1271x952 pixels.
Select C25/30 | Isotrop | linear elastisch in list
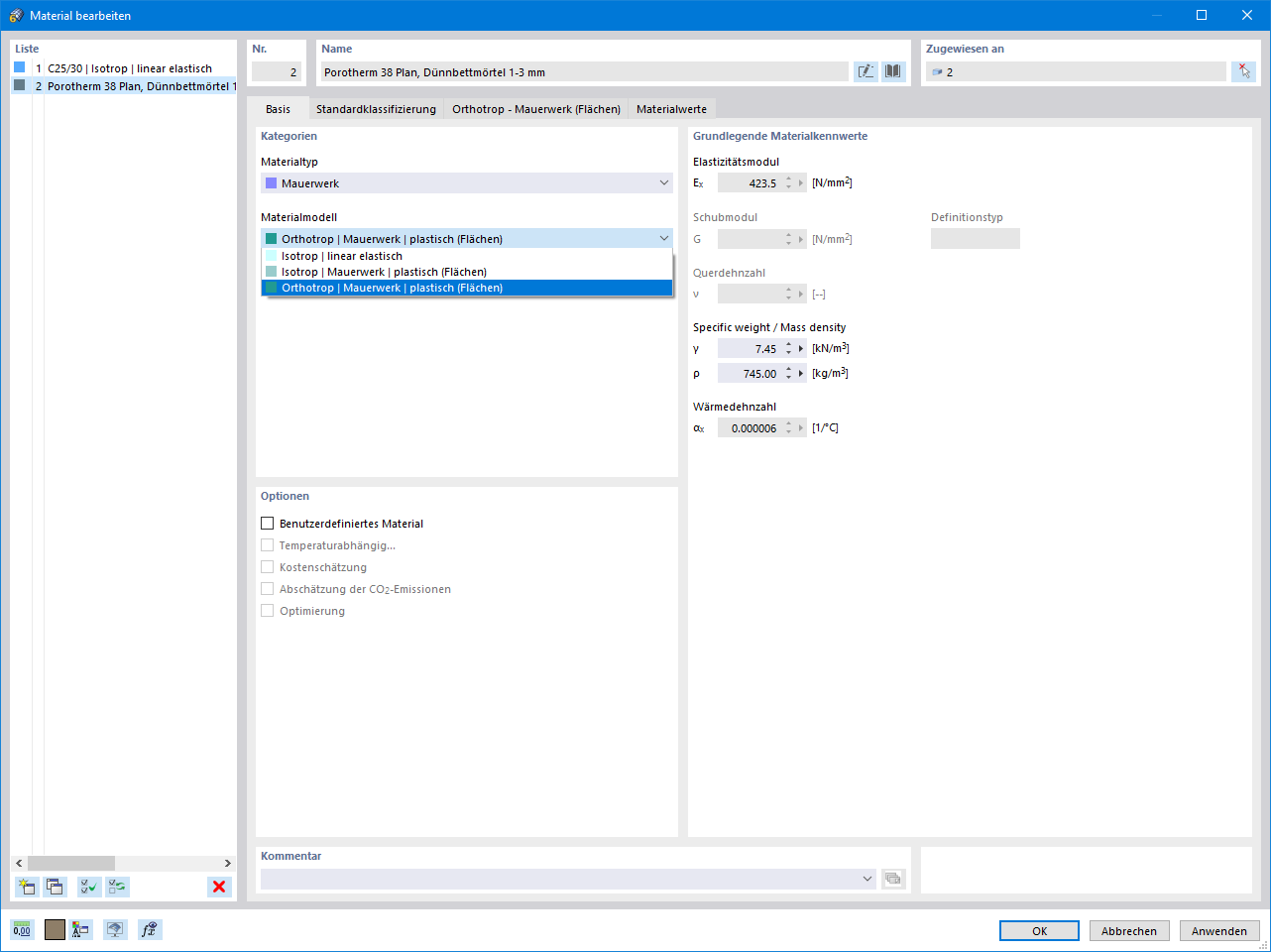pos(130,68)
